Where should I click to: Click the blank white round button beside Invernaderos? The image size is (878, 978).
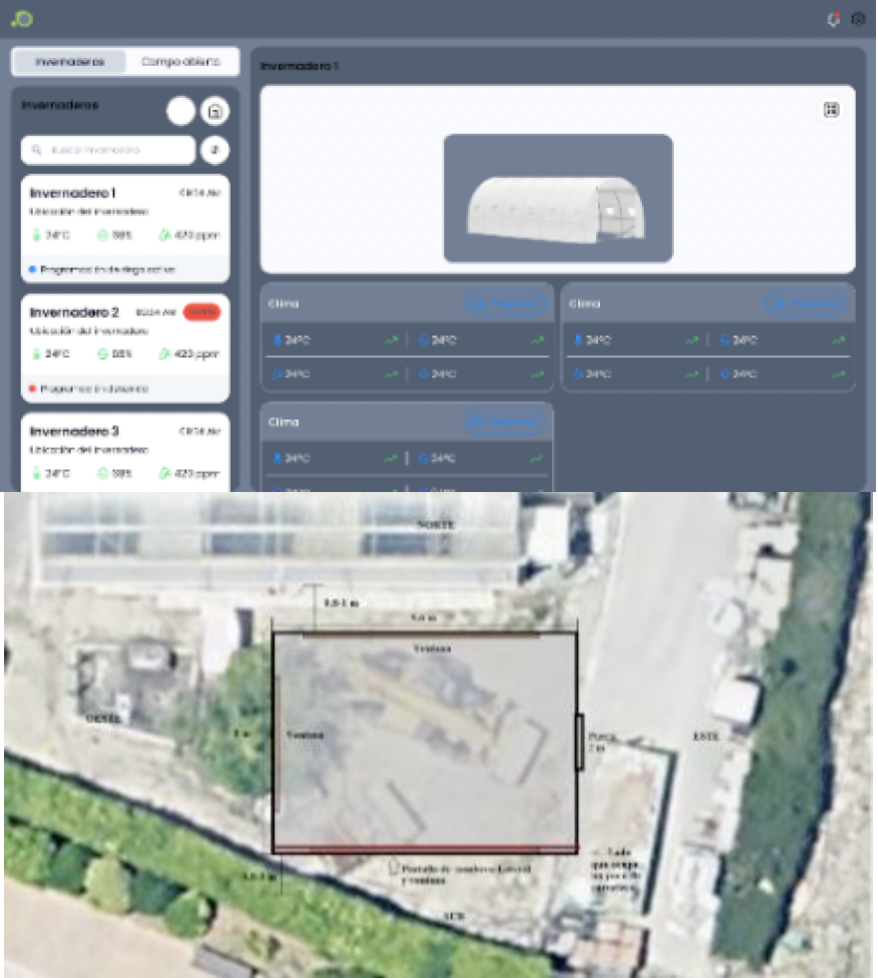click(x=181, y=112)
